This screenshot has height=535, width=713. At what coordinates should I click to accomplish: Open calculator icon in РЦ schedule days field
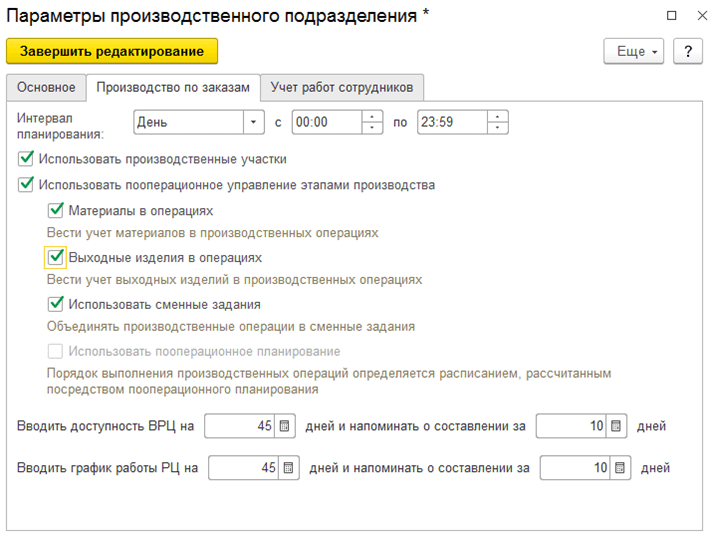289,467
